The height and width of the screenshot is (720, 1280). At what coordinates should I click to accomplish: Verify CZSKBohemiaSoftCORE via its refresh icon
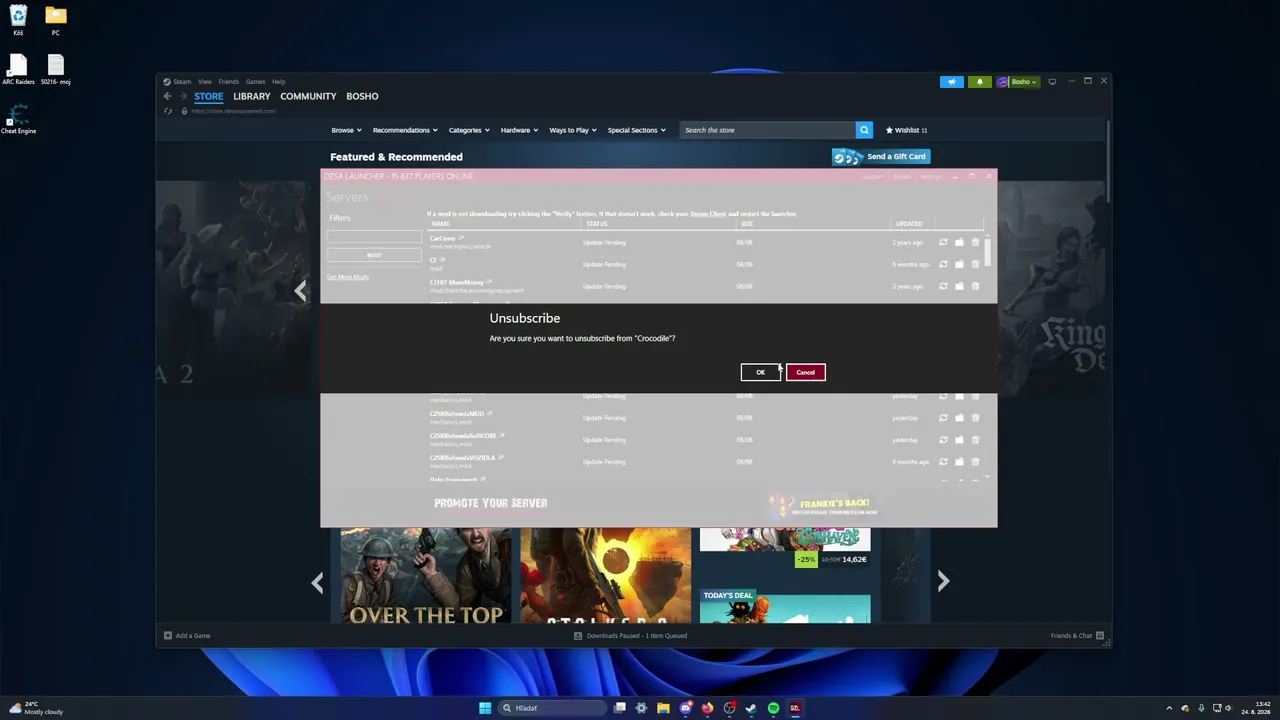pyautogui.click(x=943, y=440)
